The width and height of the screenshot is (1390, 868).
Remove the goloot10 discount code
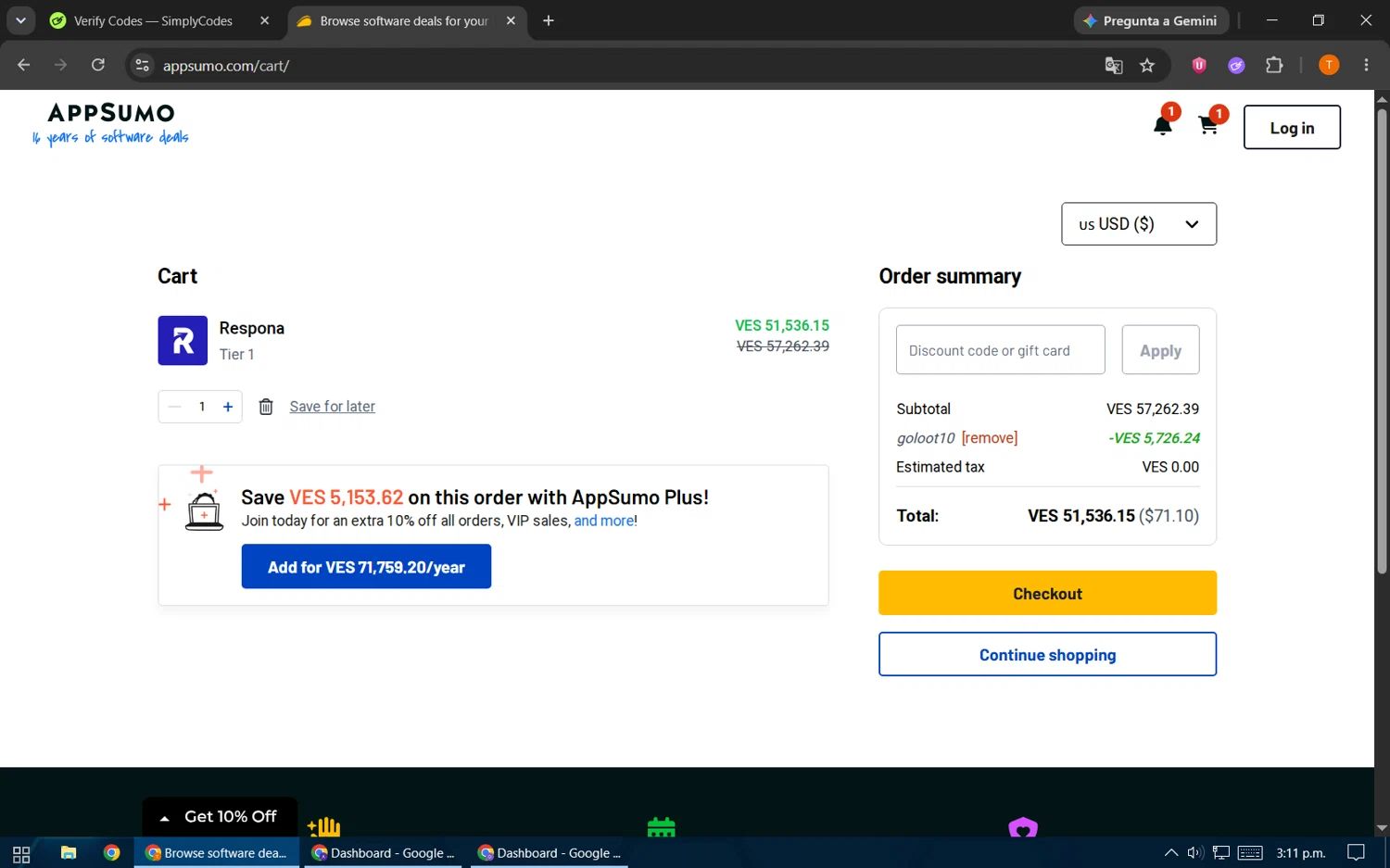click(x=990, y=438)
